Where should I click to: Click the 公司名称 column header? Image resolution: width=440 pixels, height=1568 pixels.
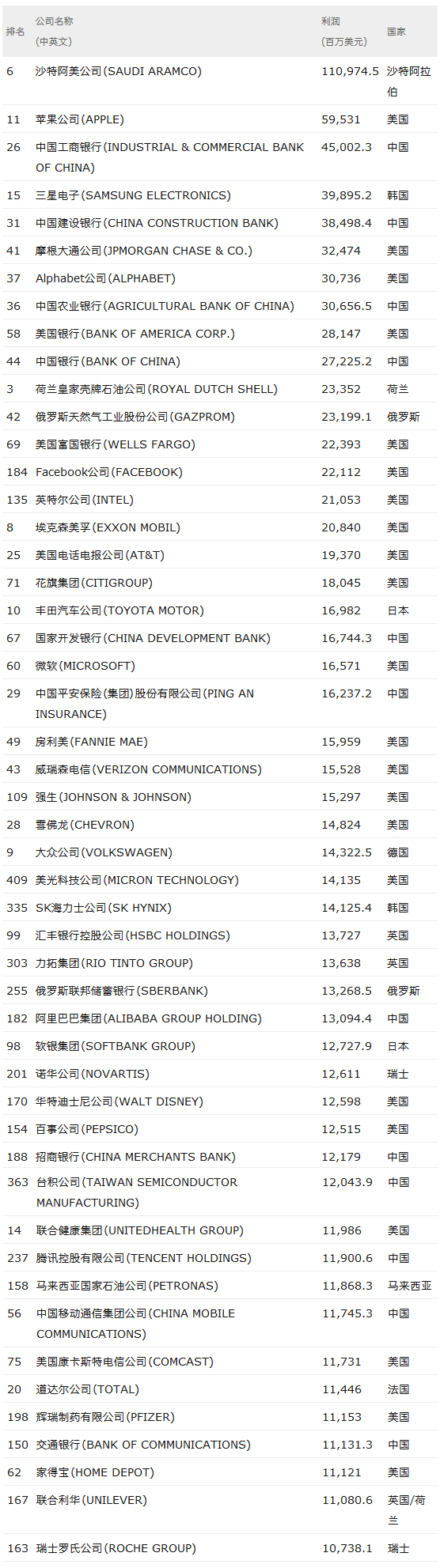pyautogui.click(x=55, y=21)
